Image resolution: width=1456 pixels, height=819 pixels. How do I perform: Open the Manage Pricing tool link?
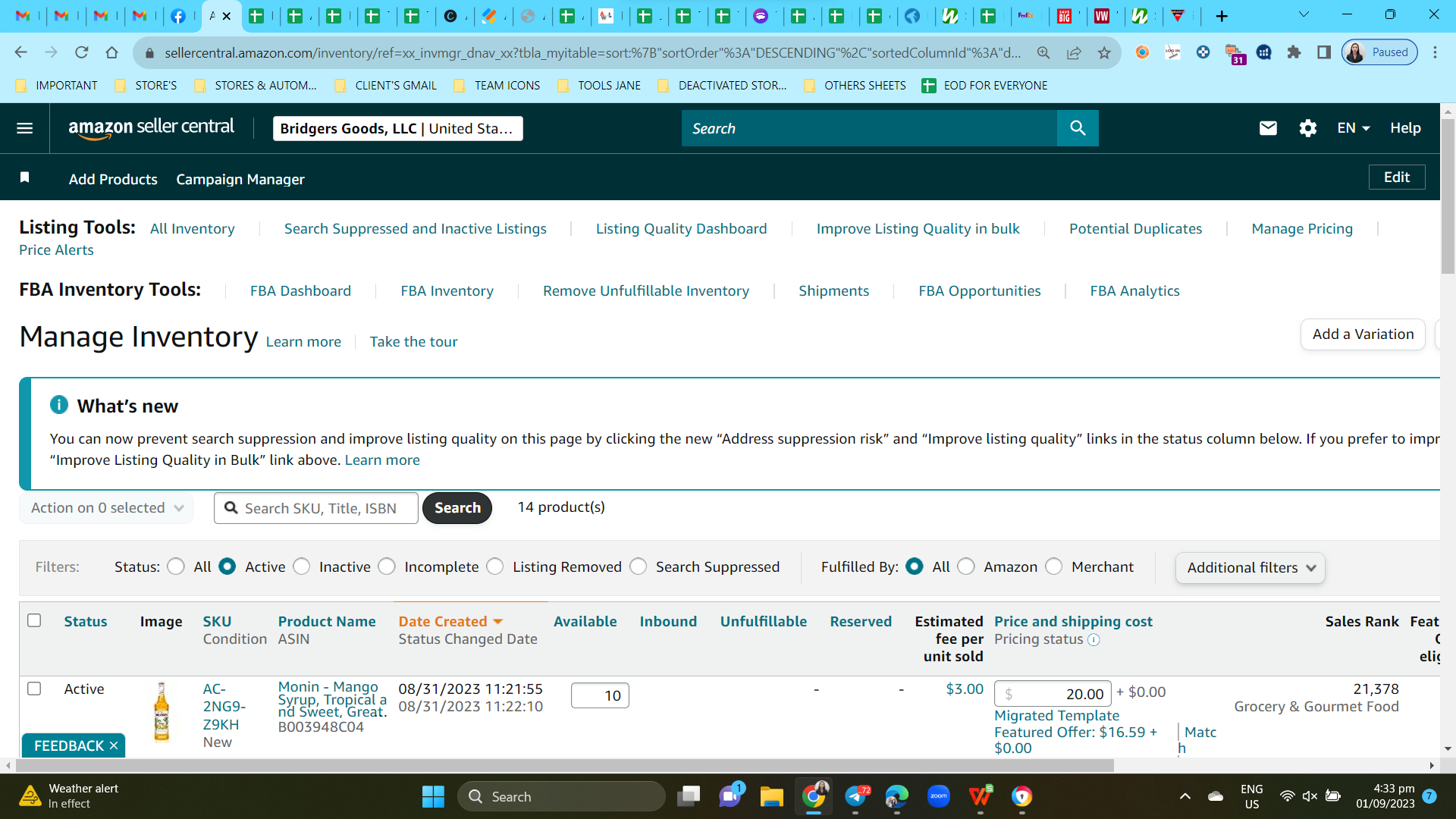coord(1302,228)
